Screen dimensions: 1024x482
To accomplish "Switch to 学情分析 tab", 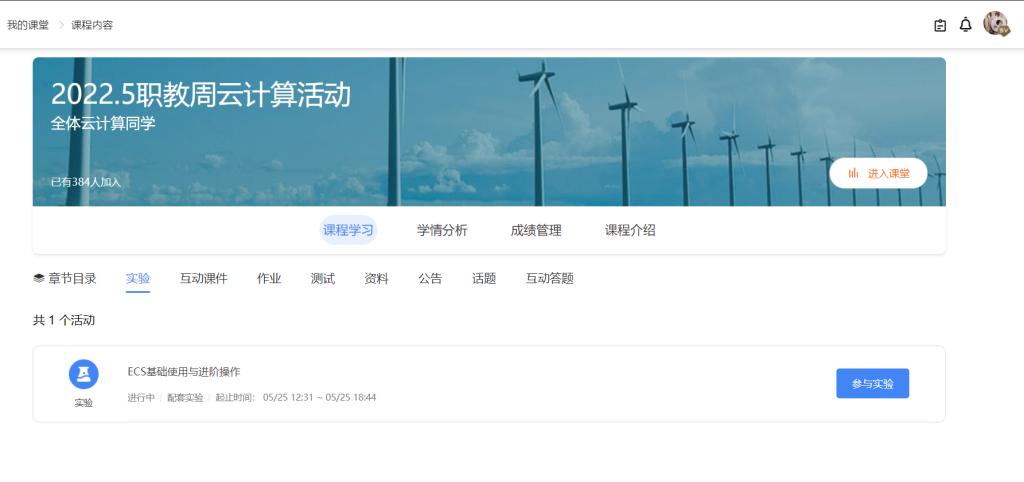I will (442, 230).
